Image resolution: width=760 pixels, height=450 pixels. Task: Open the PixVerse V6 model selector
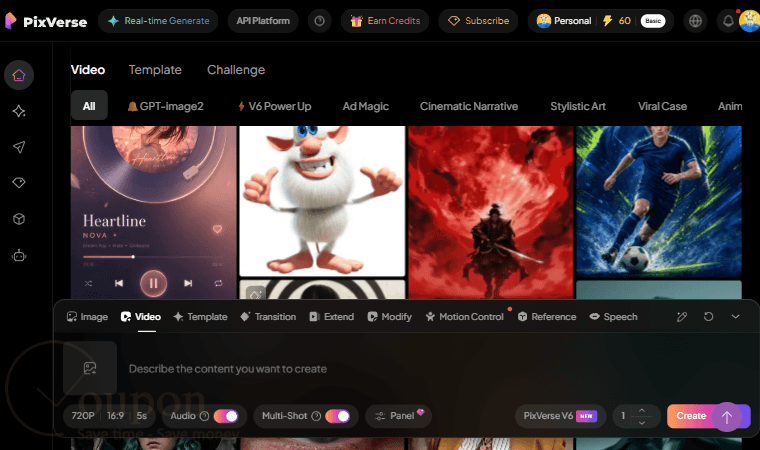click(560, 416)
